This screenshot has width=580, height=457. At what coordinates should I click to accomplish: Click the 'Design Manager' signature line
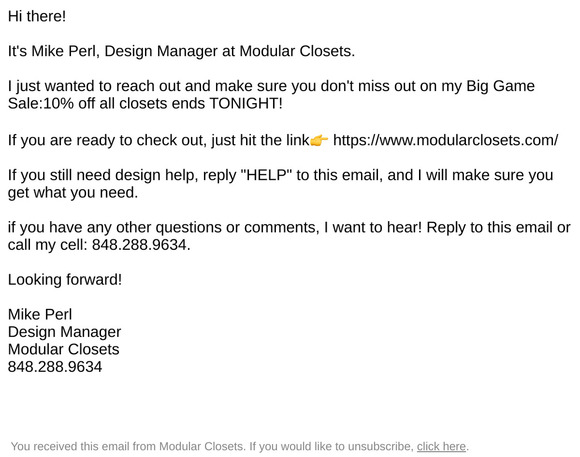[64, 332]
